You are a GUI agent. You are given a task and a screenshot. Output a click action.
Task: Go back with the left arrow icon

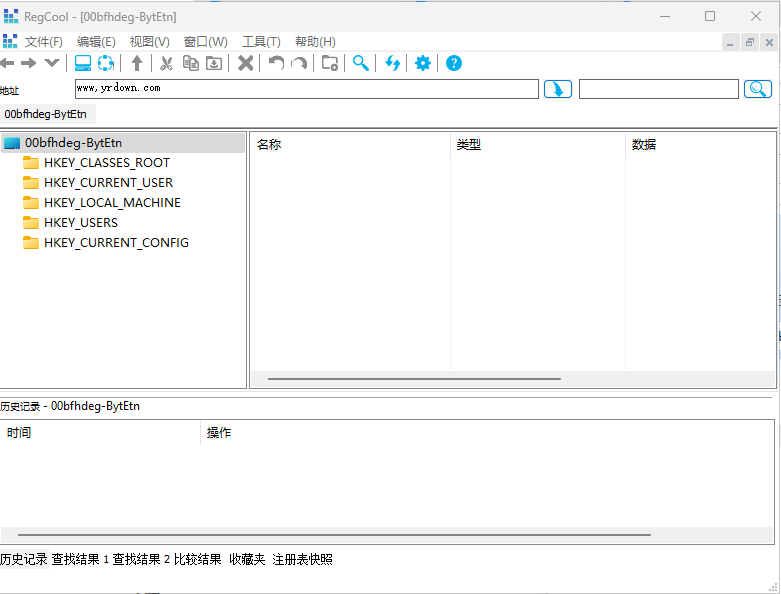[7, 63]
